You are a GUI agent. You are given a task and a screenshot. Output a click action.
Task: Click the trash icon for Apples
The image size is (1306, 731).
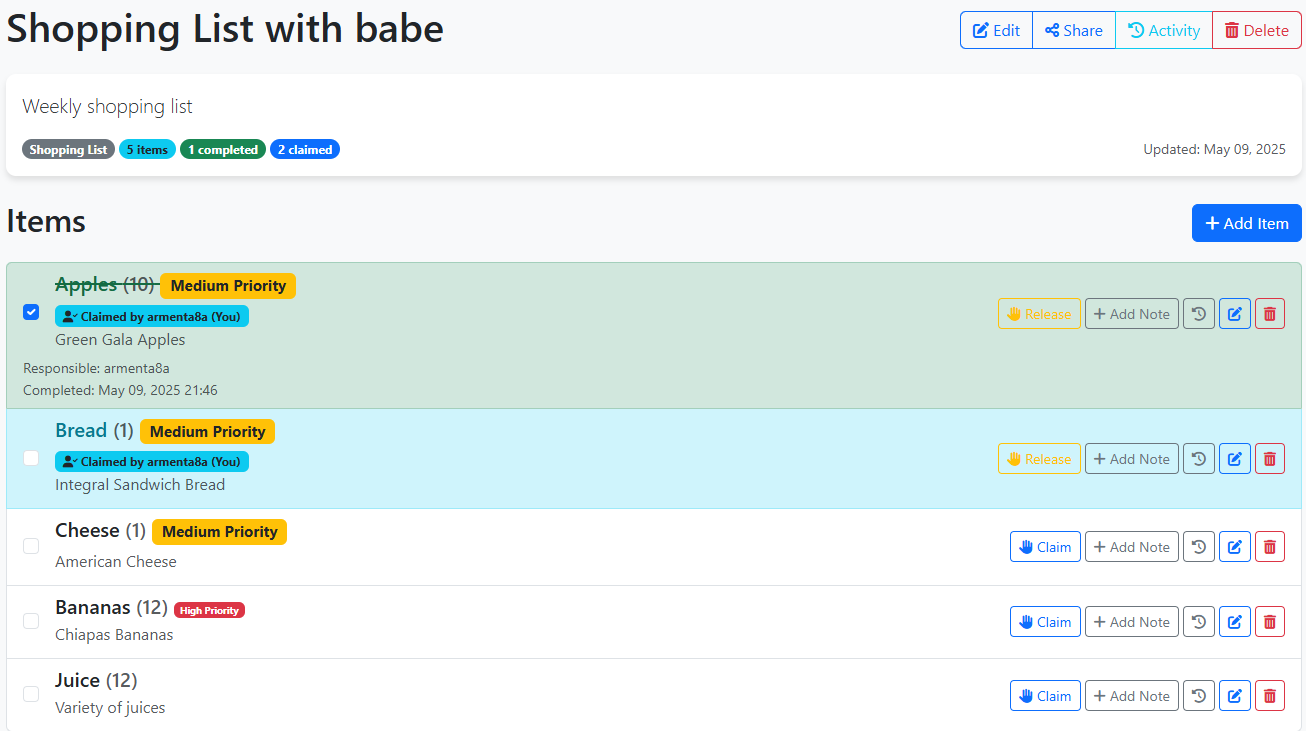pos(1270,314)
